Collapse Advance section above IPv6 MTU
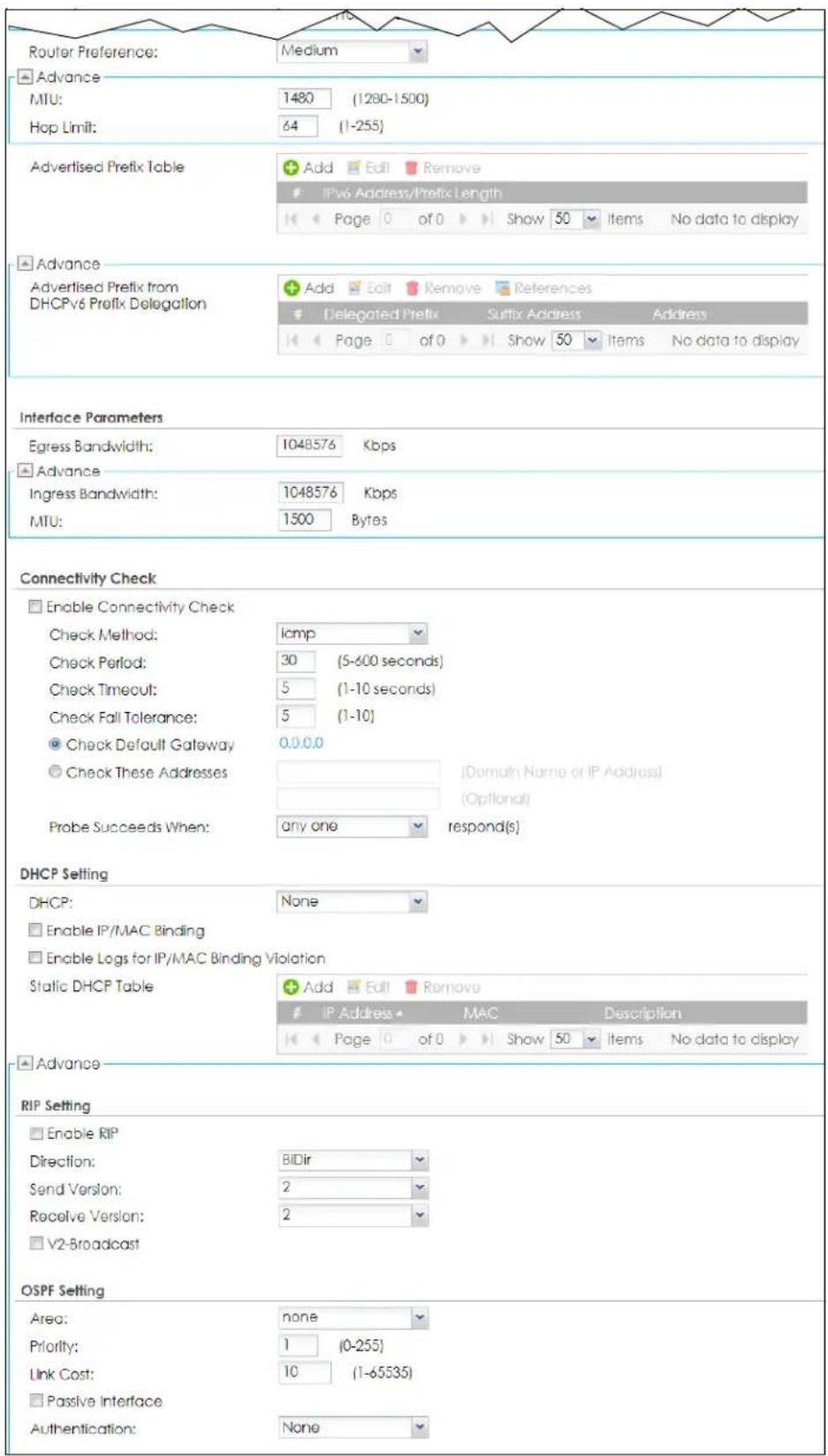The image size is (828, 1456). 26,77
